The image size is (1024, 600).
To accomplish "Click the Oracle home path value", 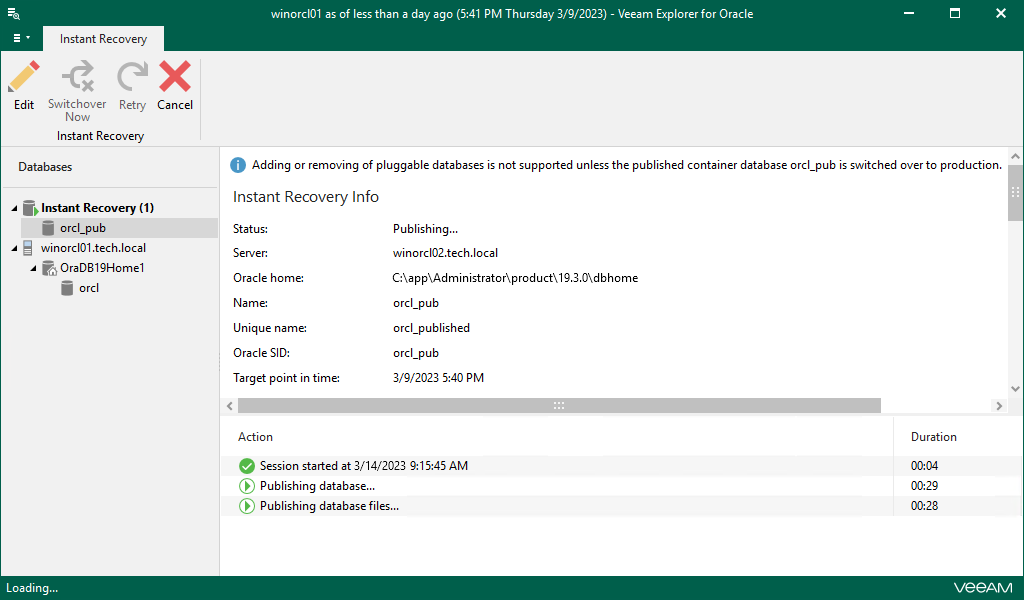I will 515,277.
